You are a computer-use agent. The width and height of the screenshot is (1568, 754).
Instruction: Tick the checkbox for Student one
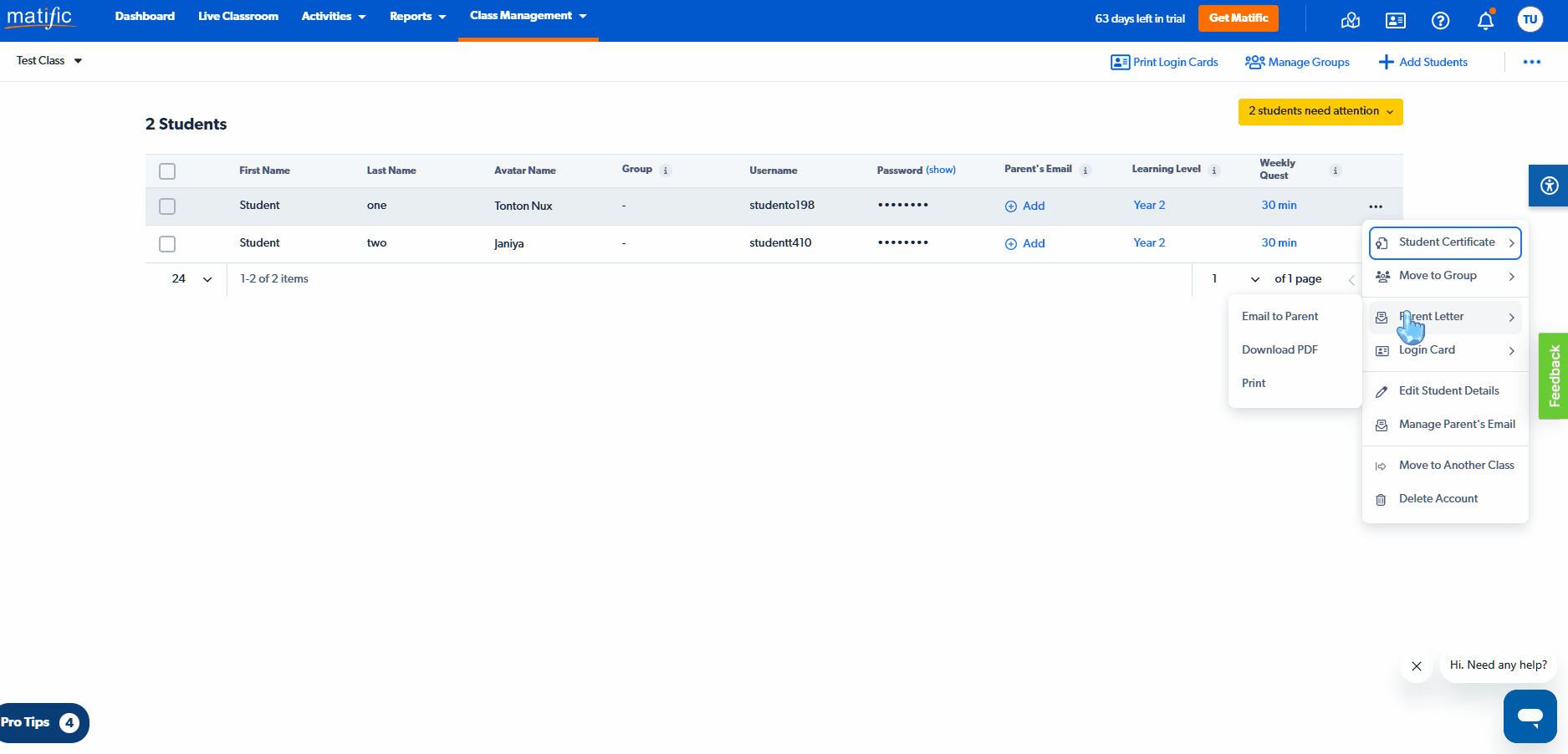[167, 206]
